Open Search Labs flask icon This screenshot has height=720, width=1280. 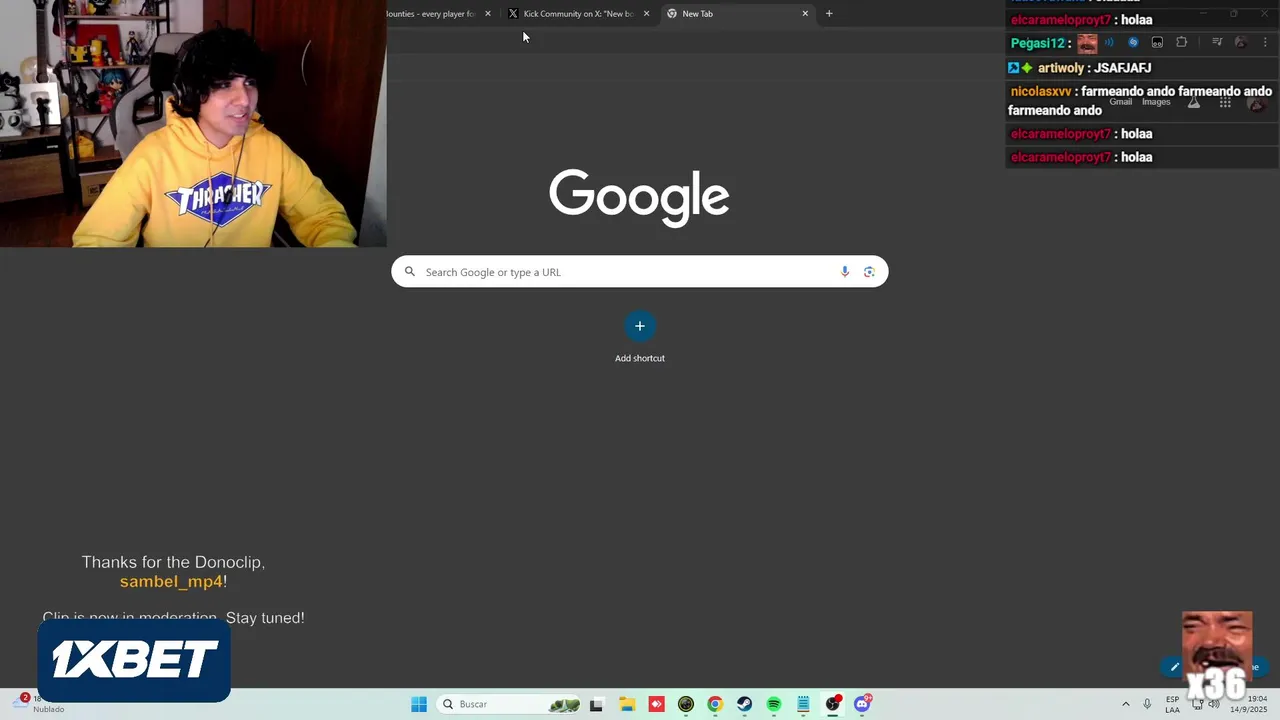tap(1193, 102)
